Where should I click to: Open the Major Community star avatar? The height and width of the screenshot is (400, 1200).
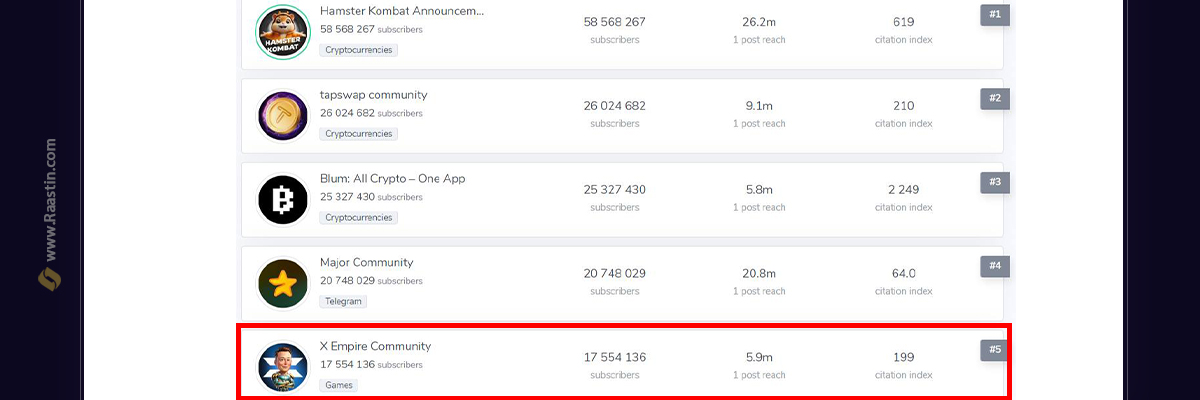point(283,284)
